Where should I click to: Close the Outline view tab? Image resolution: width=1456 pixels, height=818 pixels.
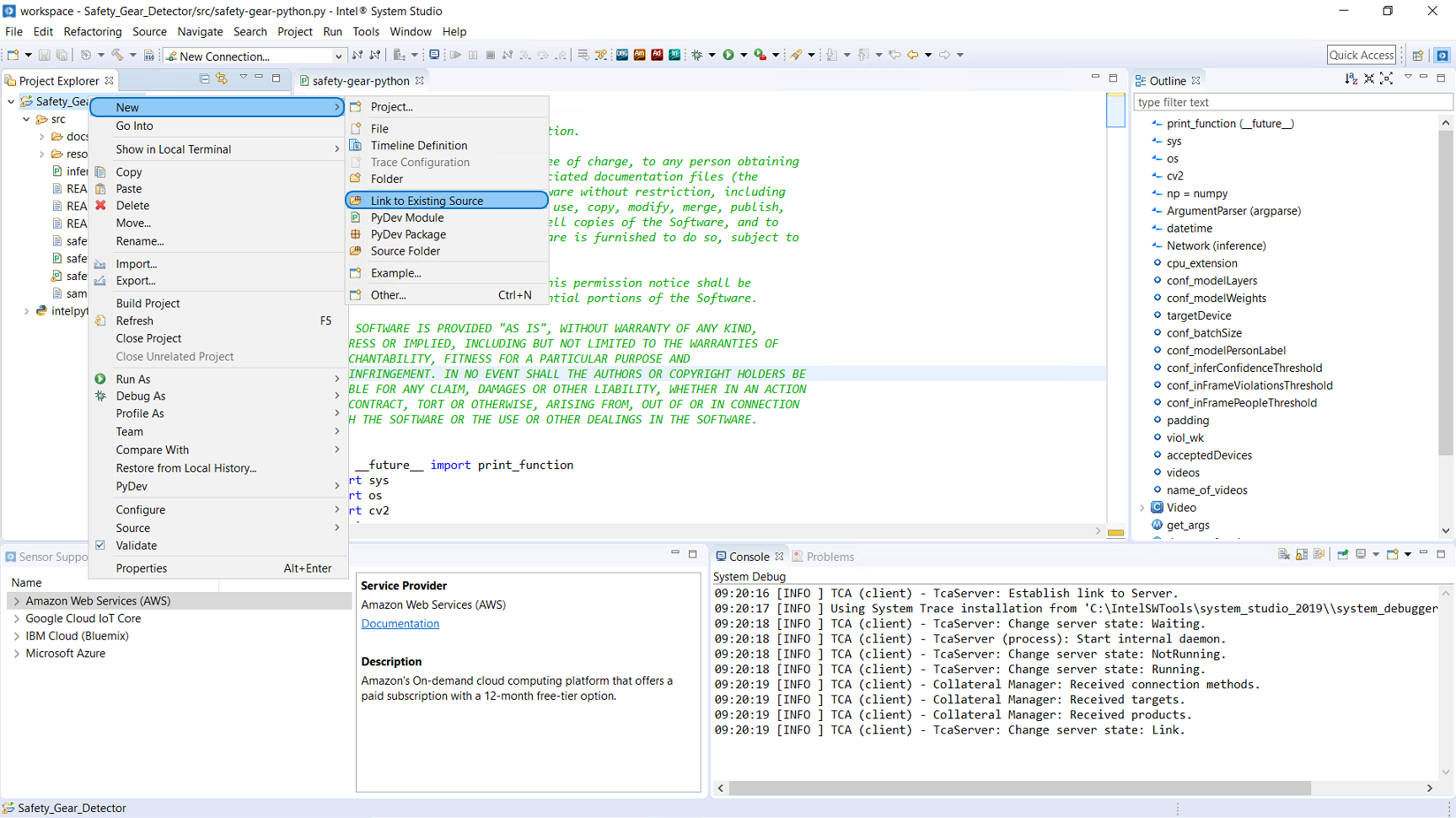tap(1196, 81)
